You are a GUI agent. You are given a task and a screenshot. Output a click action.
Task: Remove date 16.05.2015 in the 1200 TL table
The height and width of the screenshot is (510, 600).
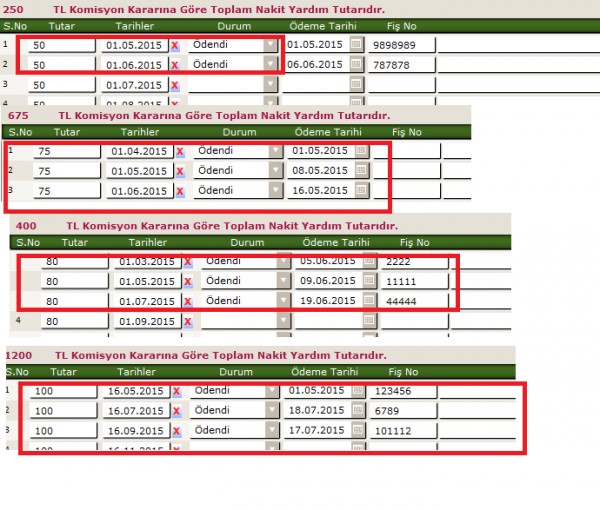(176, 391)
